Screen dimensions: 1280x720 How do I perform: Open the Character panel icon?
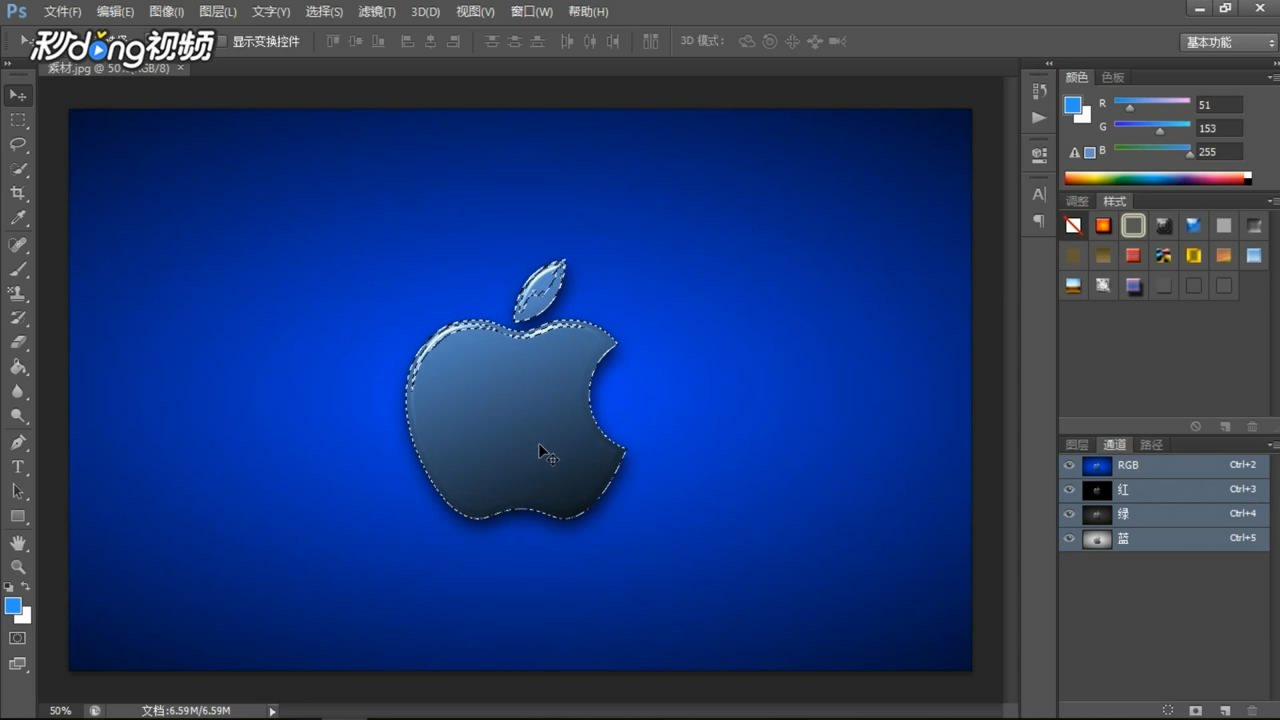(x=1039, y=194)
